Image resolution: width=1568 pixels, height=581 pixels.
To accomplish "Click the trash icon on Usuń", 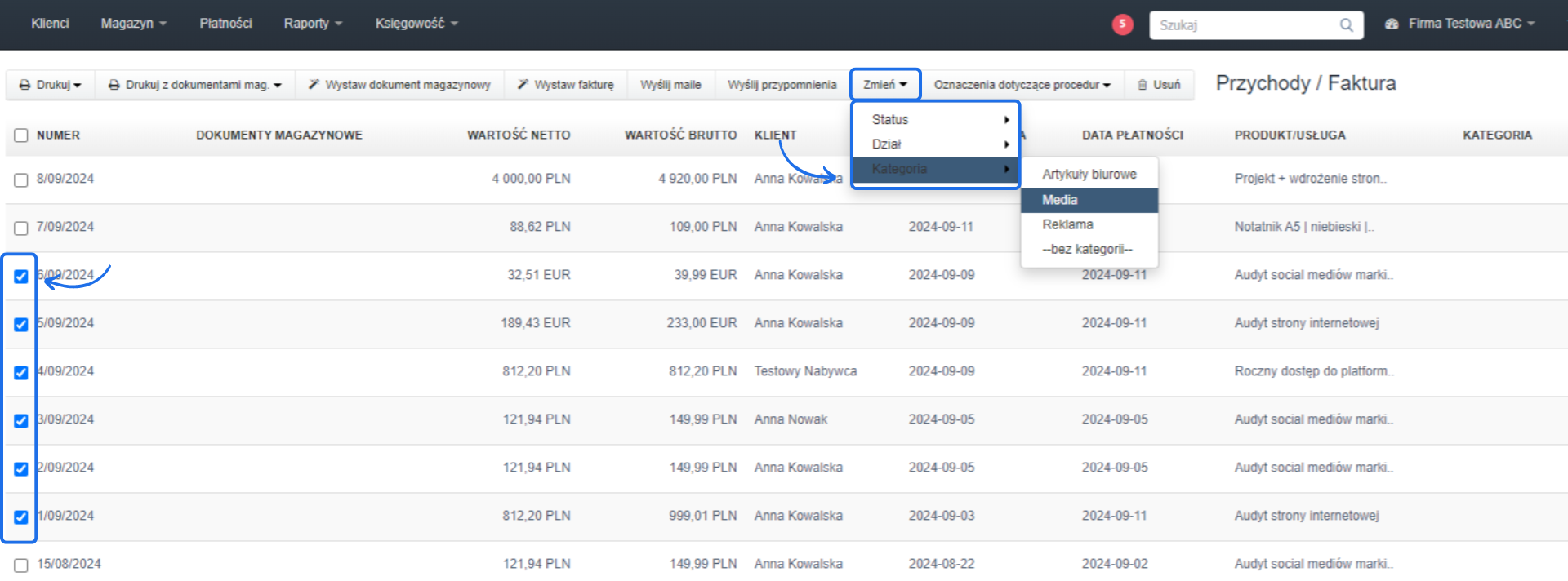I will pyautogui.click(x=1143, y=85).
